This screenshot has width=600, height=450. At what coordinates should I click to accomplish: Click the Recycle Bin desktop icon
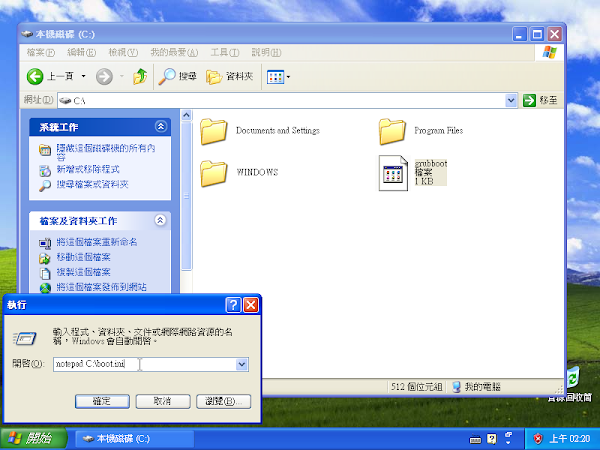[x=572, y=377]
